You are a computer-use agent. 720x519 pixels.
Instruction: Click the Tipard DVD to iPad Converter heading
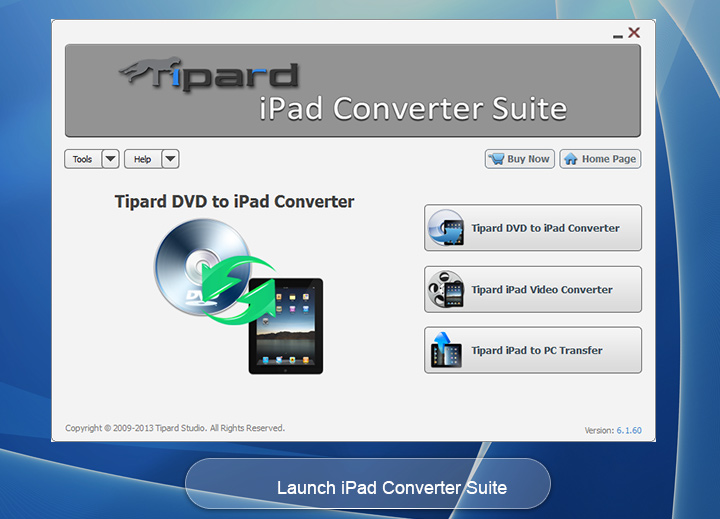[234, 202]
